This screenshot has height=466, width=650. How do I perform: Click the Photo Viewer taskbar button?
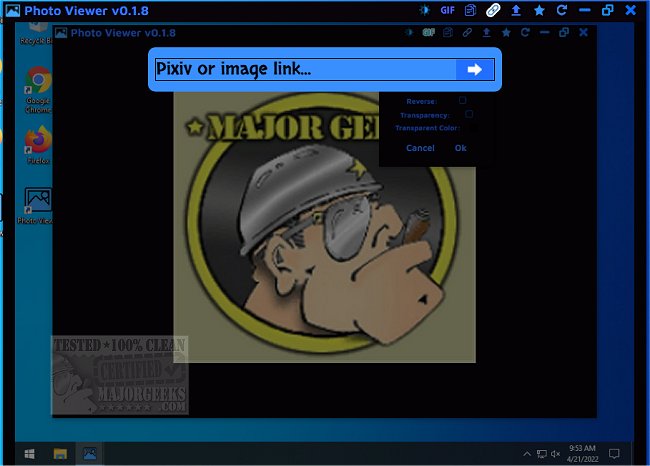pyautogui.click(x=90, y=454)
